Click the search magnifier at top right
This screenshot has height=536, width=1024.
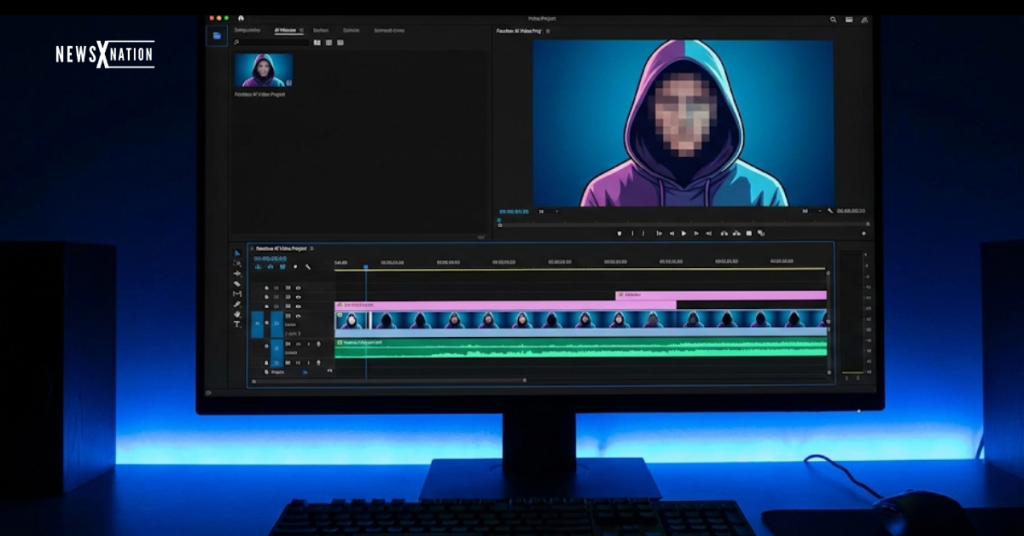point(833,20)
